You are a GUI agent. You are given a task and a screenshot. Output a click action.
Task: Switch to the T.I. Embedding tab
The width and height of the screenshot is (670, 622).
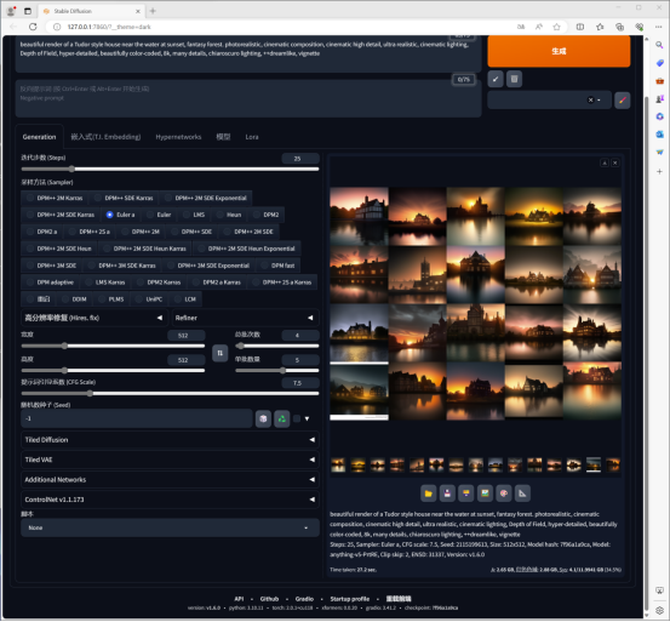pos(106,137)
